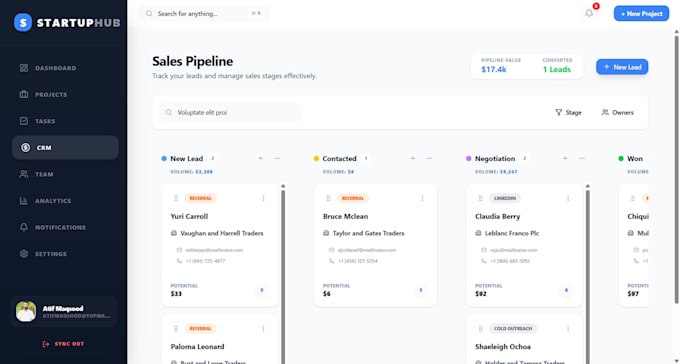Click the $17.4k pipeline value

point(494,69)
